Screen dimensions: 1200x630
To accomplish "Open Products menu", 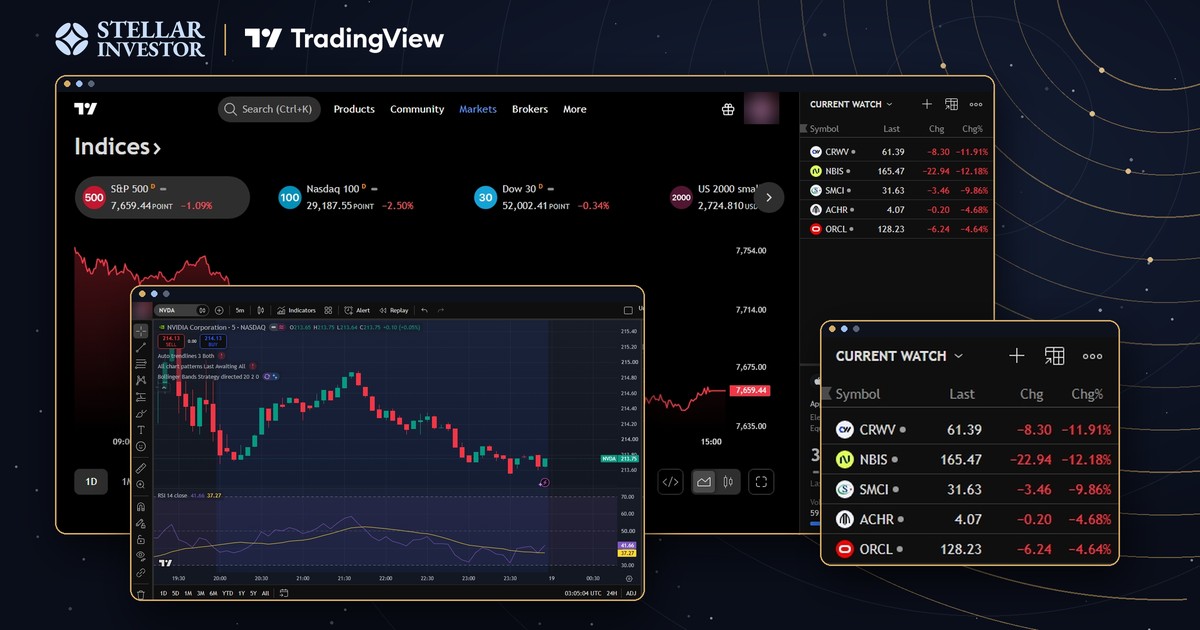I will click(x=354, y=109).
